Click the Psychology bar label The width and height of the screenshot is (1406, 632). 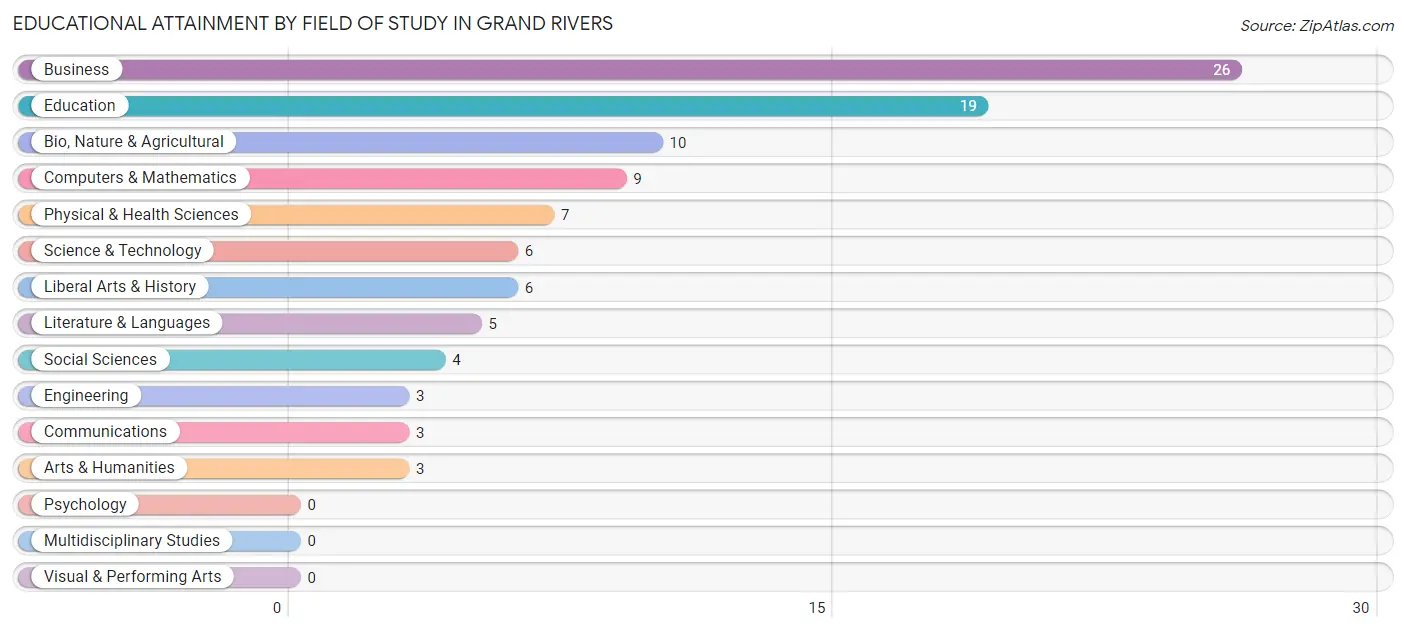pos(85,505)
